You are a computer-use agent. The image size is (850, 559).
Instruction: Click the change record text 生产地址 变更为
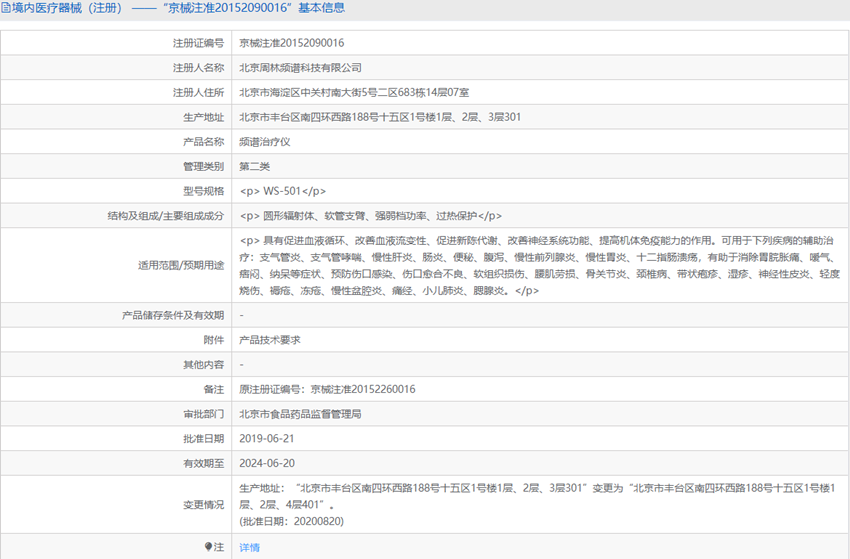[538, 496]
